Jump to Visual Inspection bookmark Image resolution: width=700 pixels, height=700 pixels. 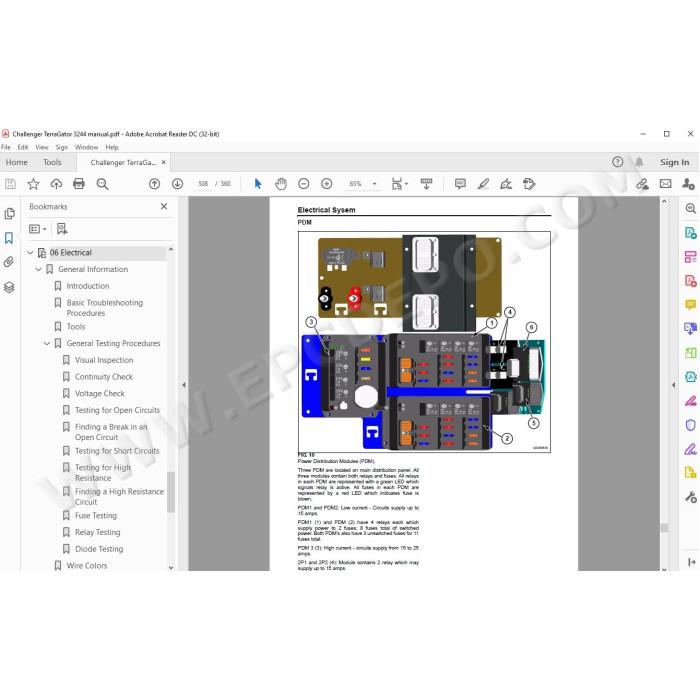tap(104, 360)
